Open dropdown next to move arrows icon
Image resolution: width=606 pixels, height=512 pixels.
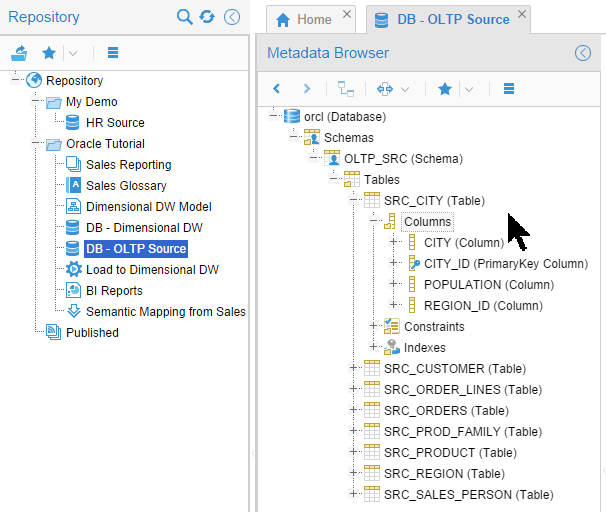click(405, 90)
